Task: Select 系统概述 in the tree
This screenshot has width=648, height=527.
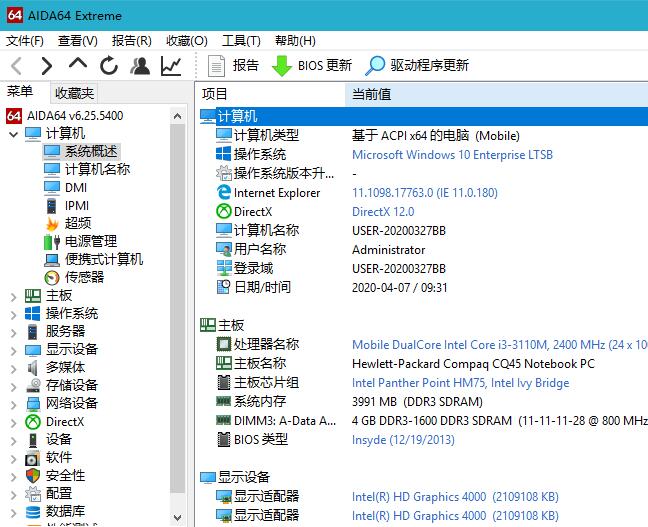Action: (x=81, y=152)
